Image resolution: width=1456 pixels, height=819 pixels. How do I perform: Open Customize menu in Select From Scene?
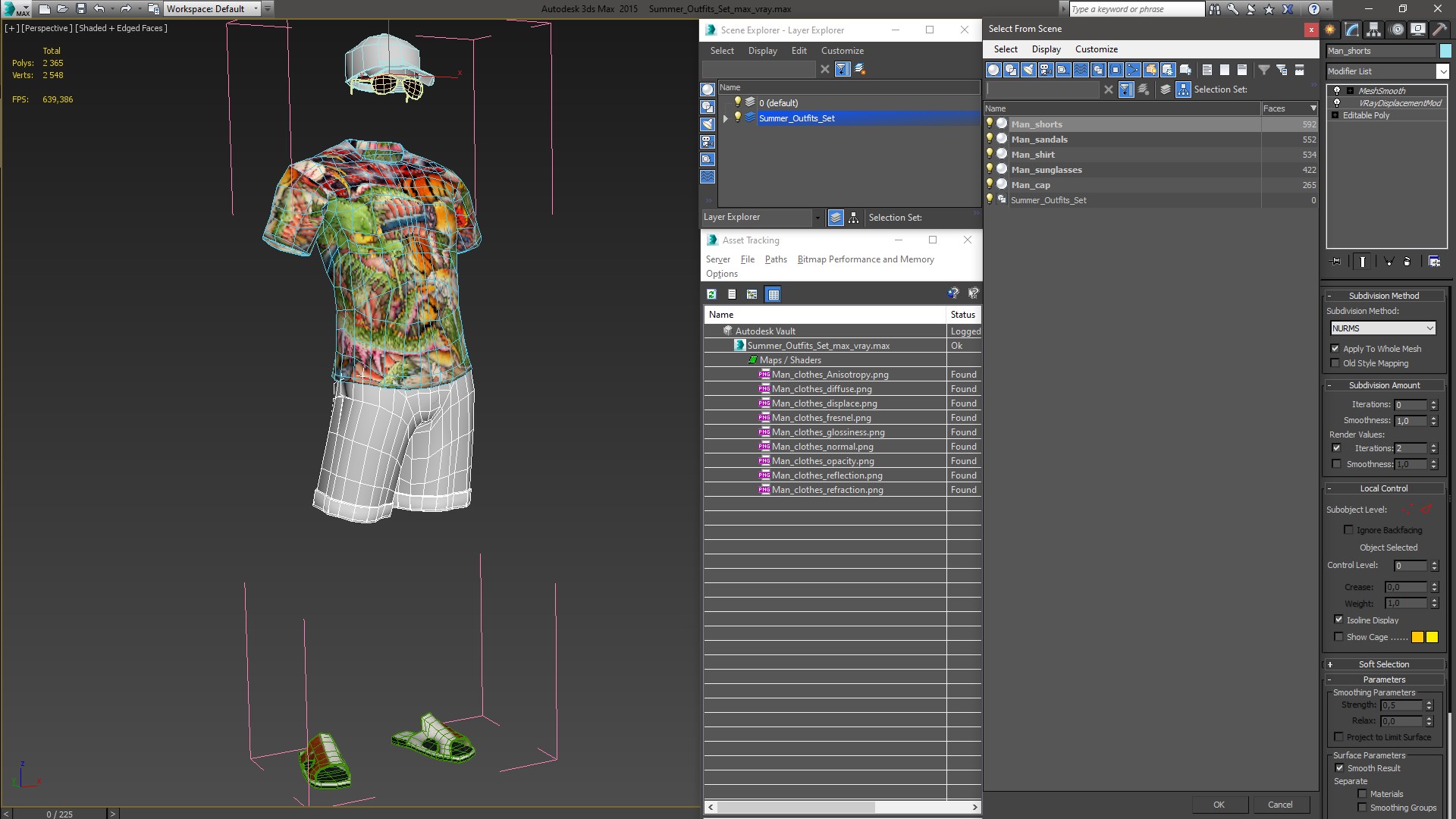tap(1096, 49)
